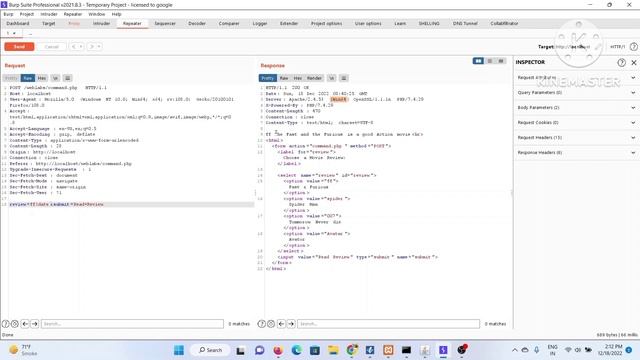The width and height of the screenshot is (640, 360).
Task: Toggle non-printable characters (\n) in Response panel
Action: [331, 78]
